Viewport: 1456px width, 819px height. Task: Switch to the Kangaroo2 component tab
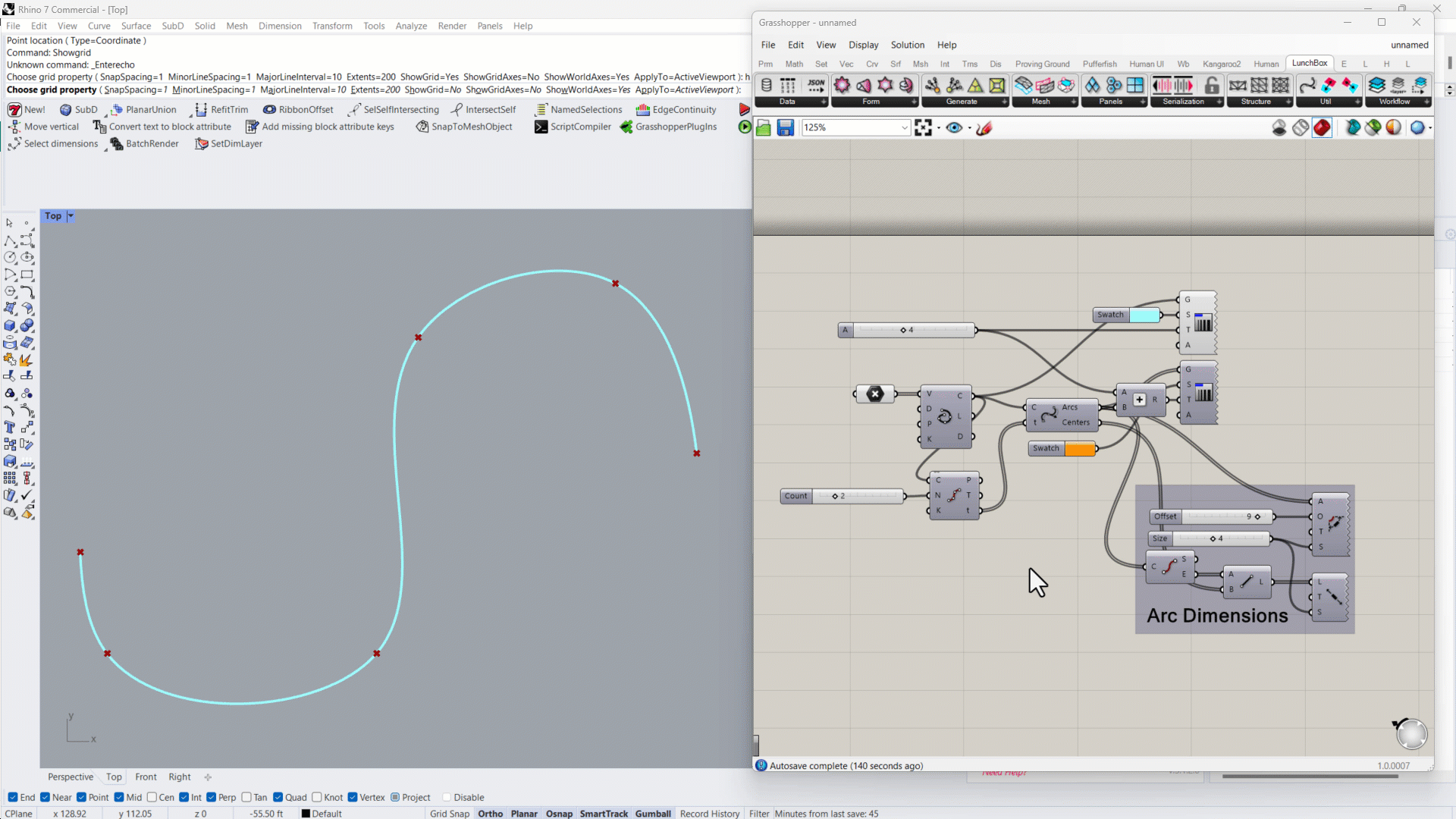point(1221,64)
